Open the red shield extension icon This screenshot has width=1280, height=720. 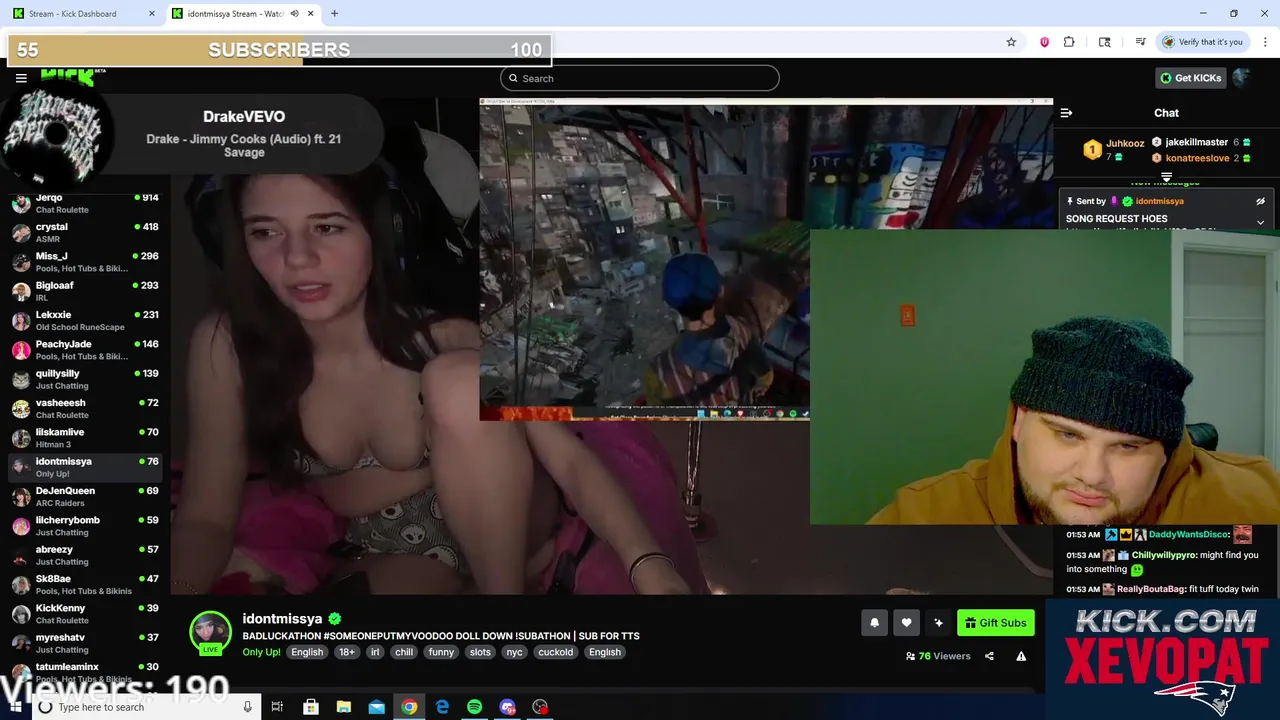pyautogui.click(x=1044, y=42)
